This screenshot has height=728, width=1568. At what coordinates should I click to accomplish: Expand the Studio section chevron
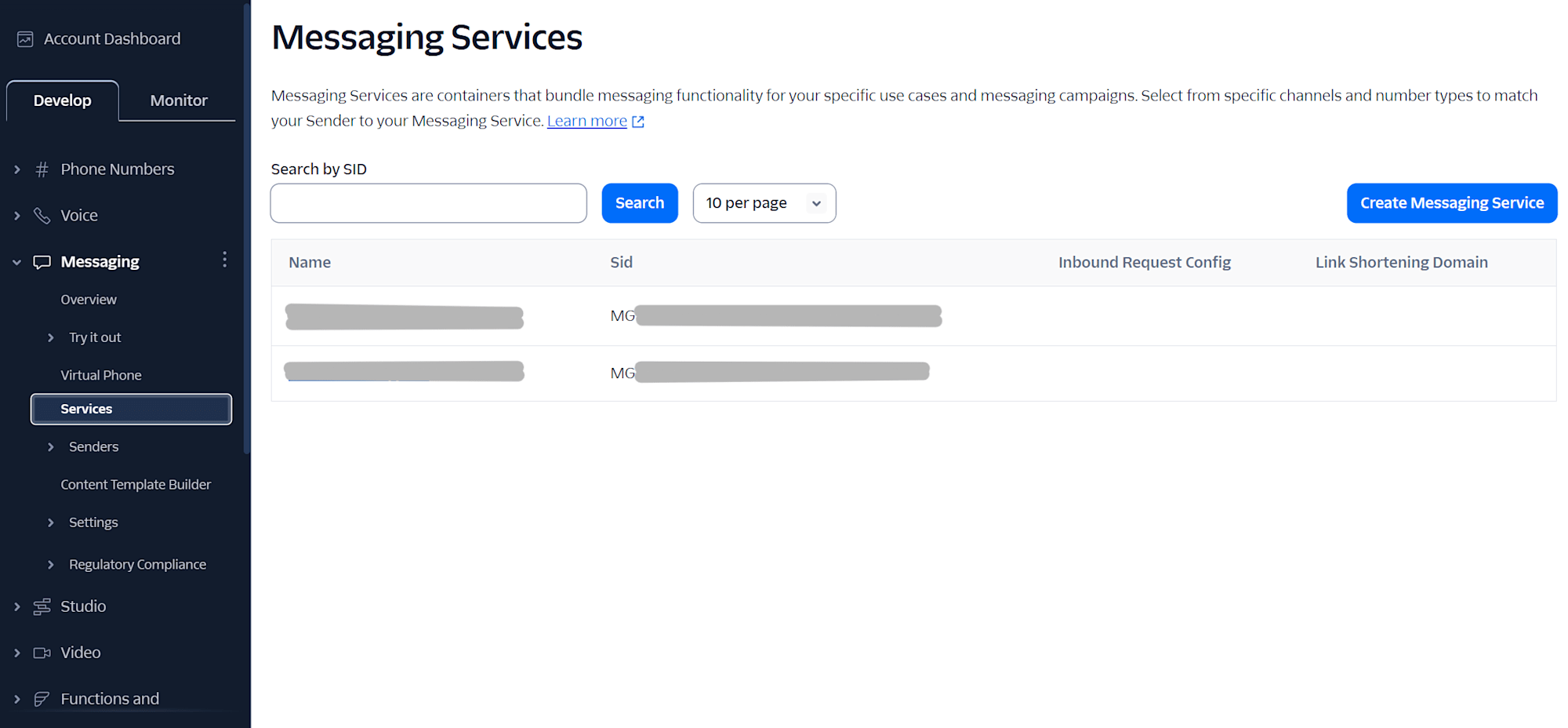click(17, 606)
